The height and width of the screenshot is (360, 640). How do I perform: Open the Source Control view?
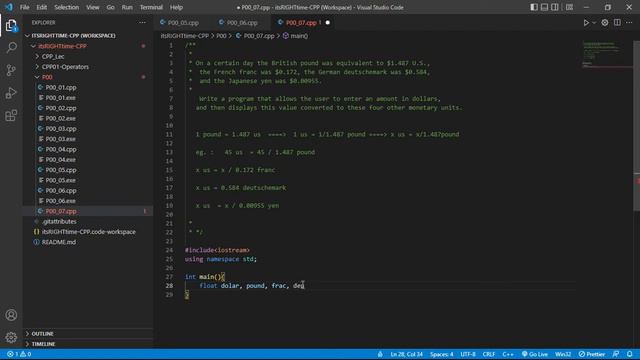click(x=11, y=70)
